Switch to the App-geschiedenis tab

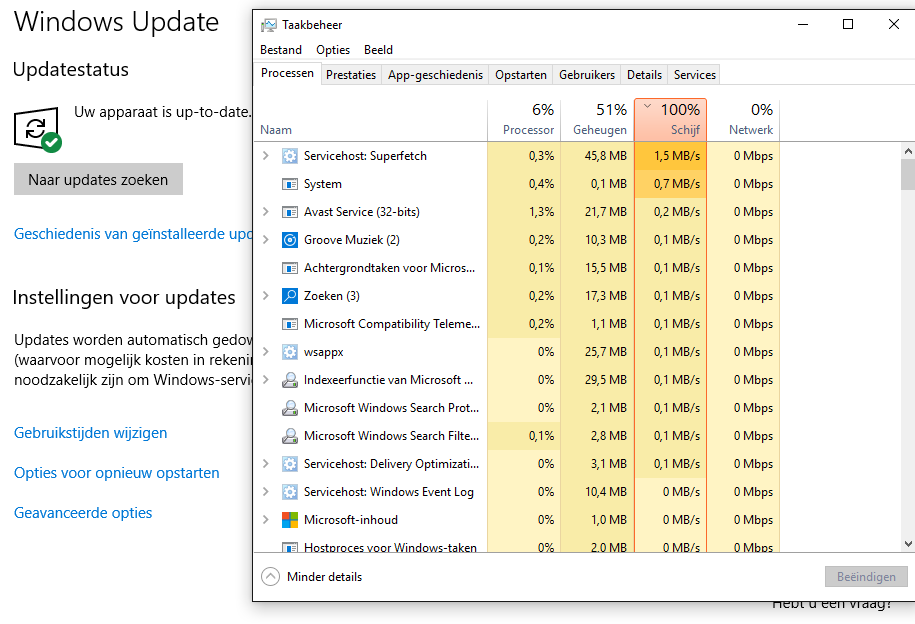click(x=435, y=75)
